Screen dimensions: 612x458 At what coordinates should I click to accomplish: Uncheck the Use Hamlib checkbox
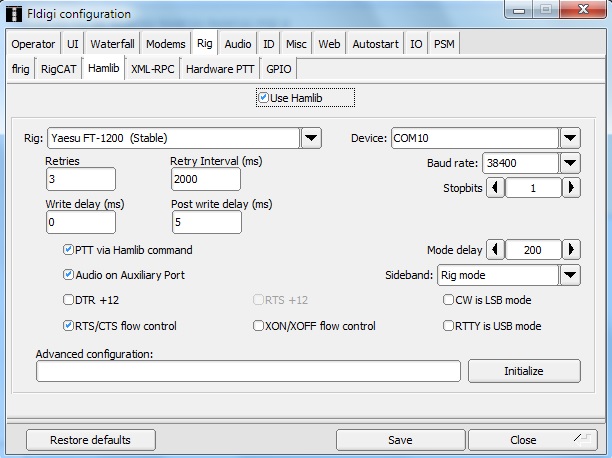263,98
